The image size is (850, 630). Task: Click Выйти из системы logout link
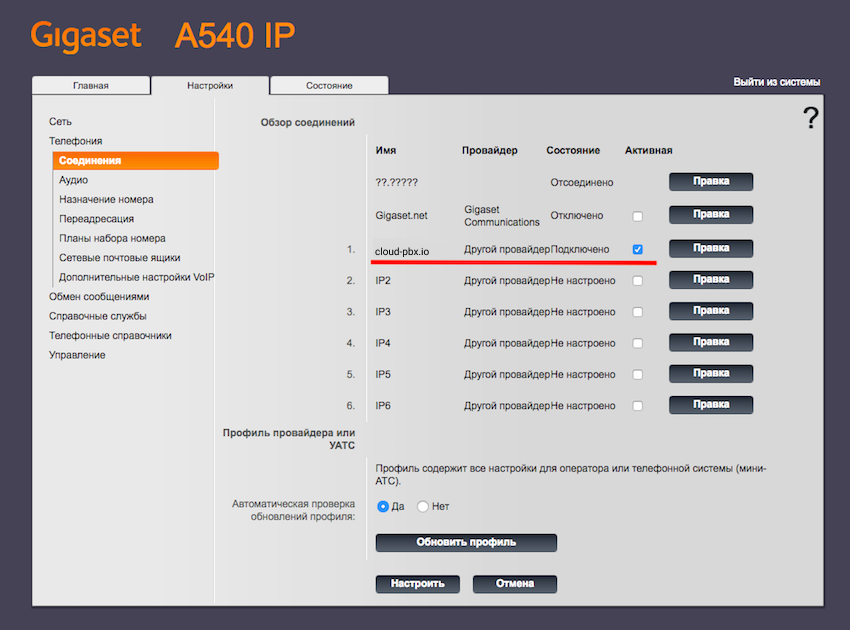(x=776, y=82)
